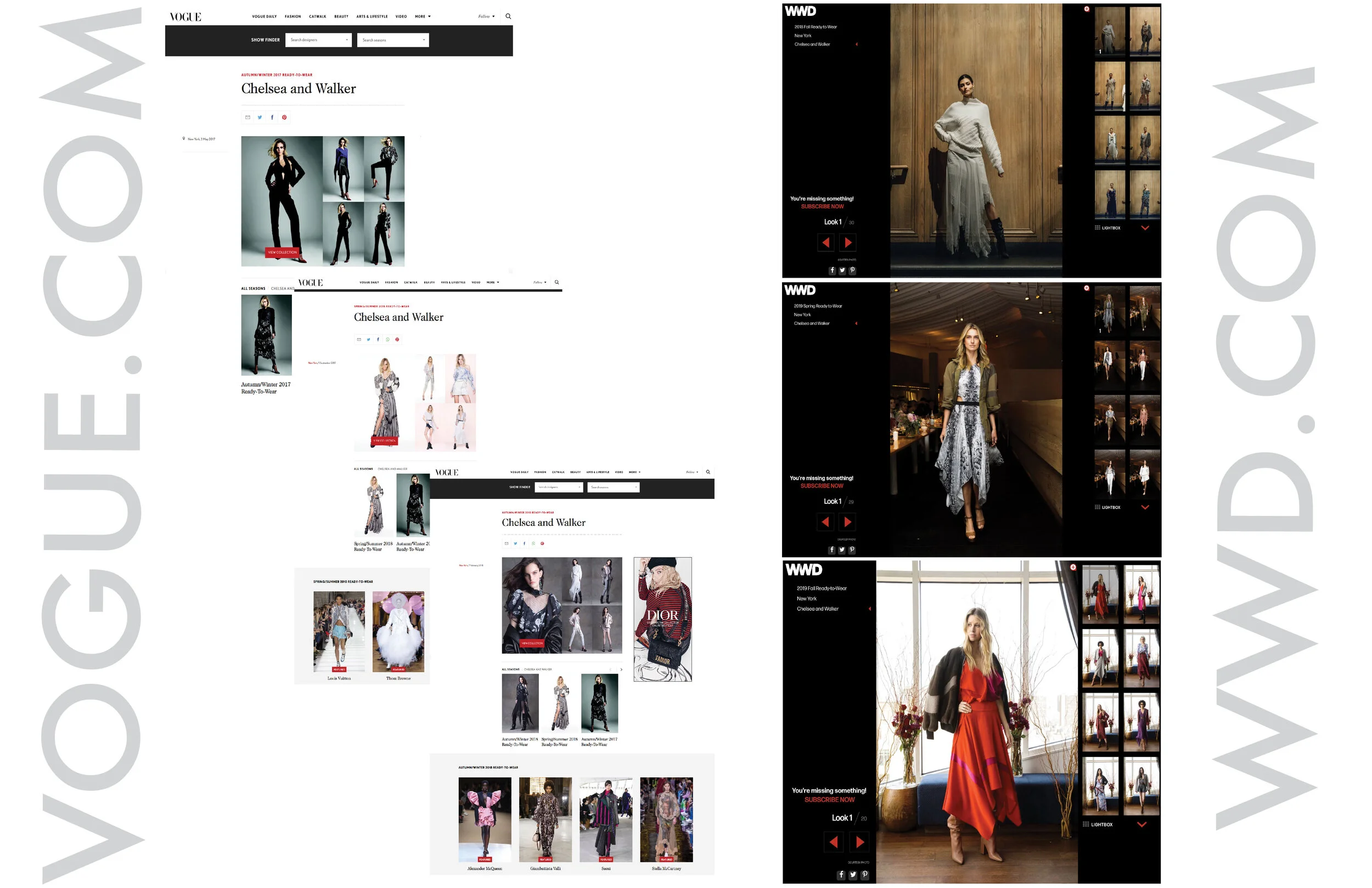The height and width of the screenshot is (888, 1372).
Task: Open the Stella McCartney featured show thumbnail
Action: pyautogui.click(x=666, y=819)
